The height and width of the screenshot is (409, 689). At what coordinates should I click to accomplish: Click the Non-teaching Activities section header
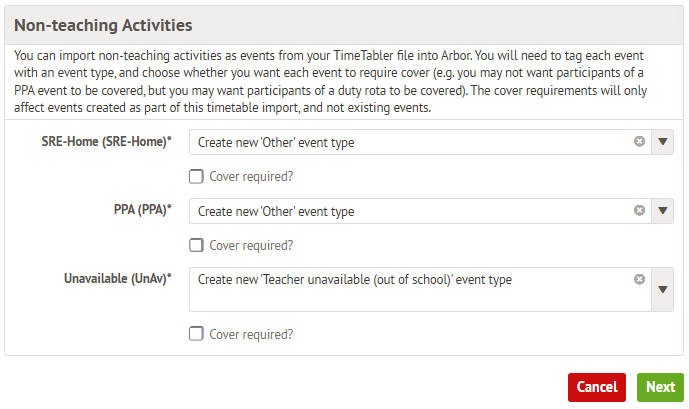[103, 24]
